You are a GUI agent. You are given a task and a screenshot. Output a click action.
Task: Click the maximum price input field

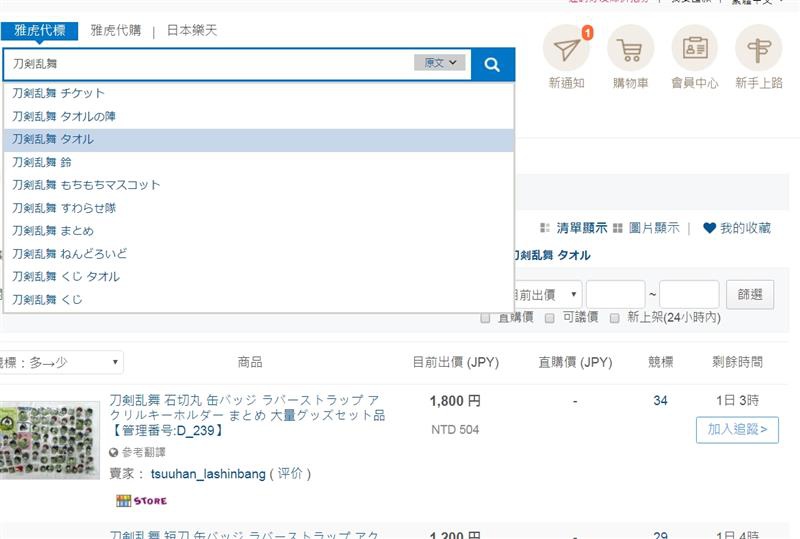click(689, 295)
